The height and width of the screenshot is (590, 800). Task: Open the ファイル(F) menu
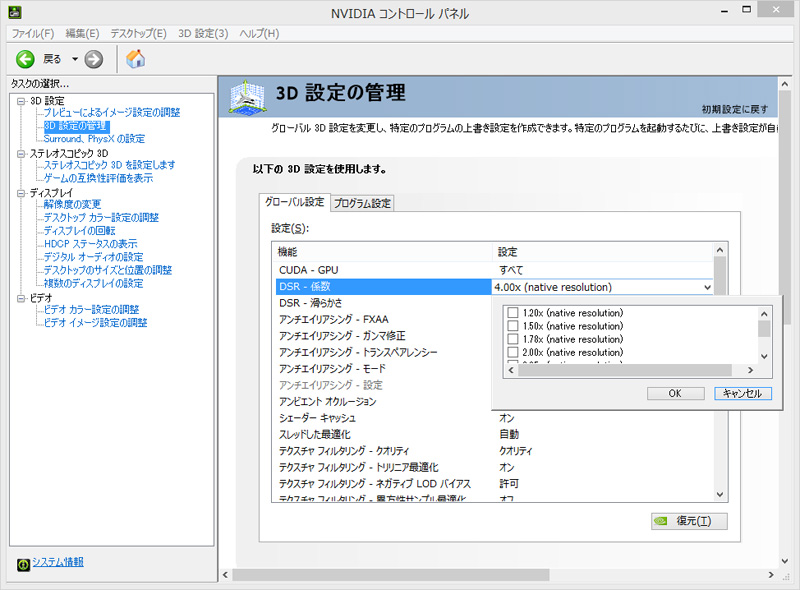click(x=33, y=34)
